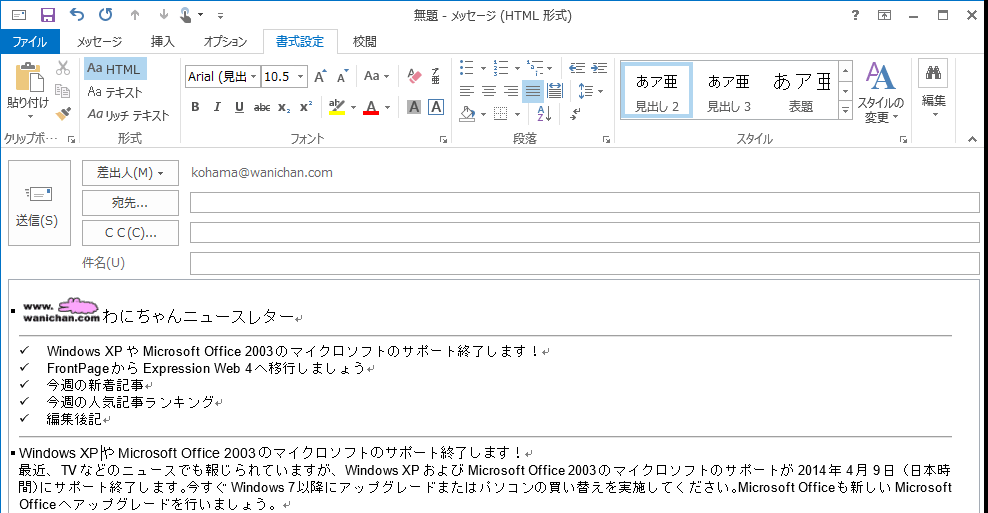Switch the message format to リッチ テキスト

pyautogui.click(x=129, y=115)
